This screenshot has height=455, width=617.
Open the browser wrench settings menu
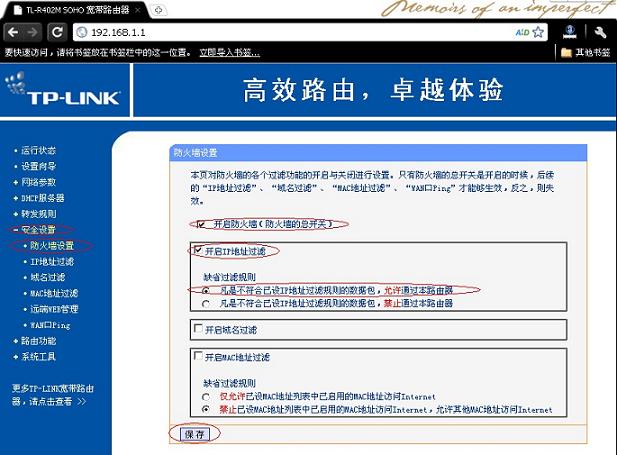(601, 32)
